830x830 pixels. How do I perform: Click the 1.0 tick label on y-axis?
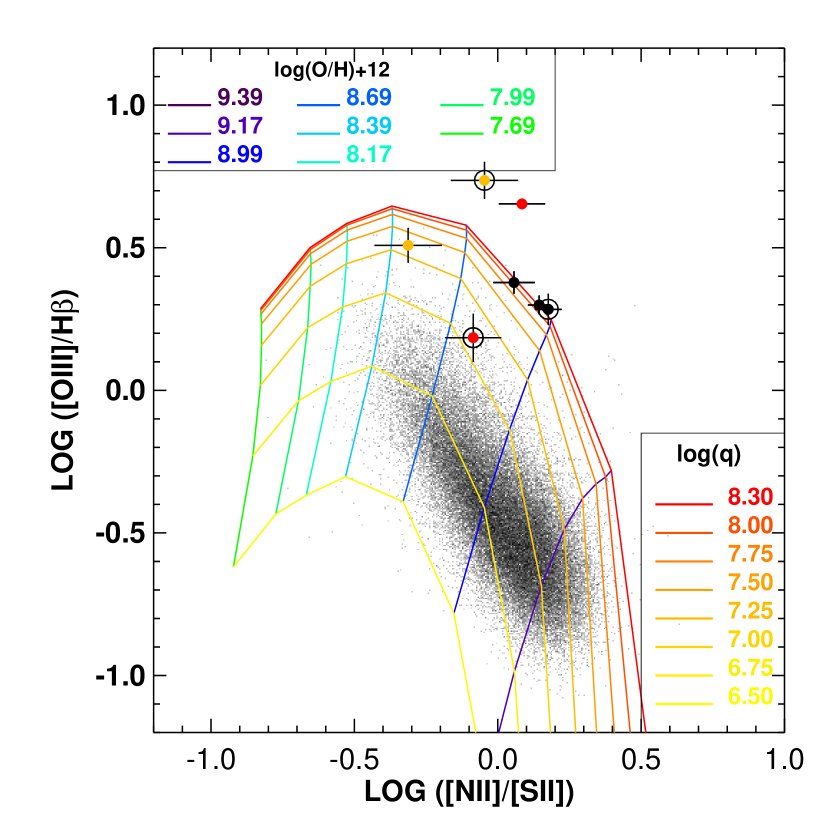pos(125,105)
